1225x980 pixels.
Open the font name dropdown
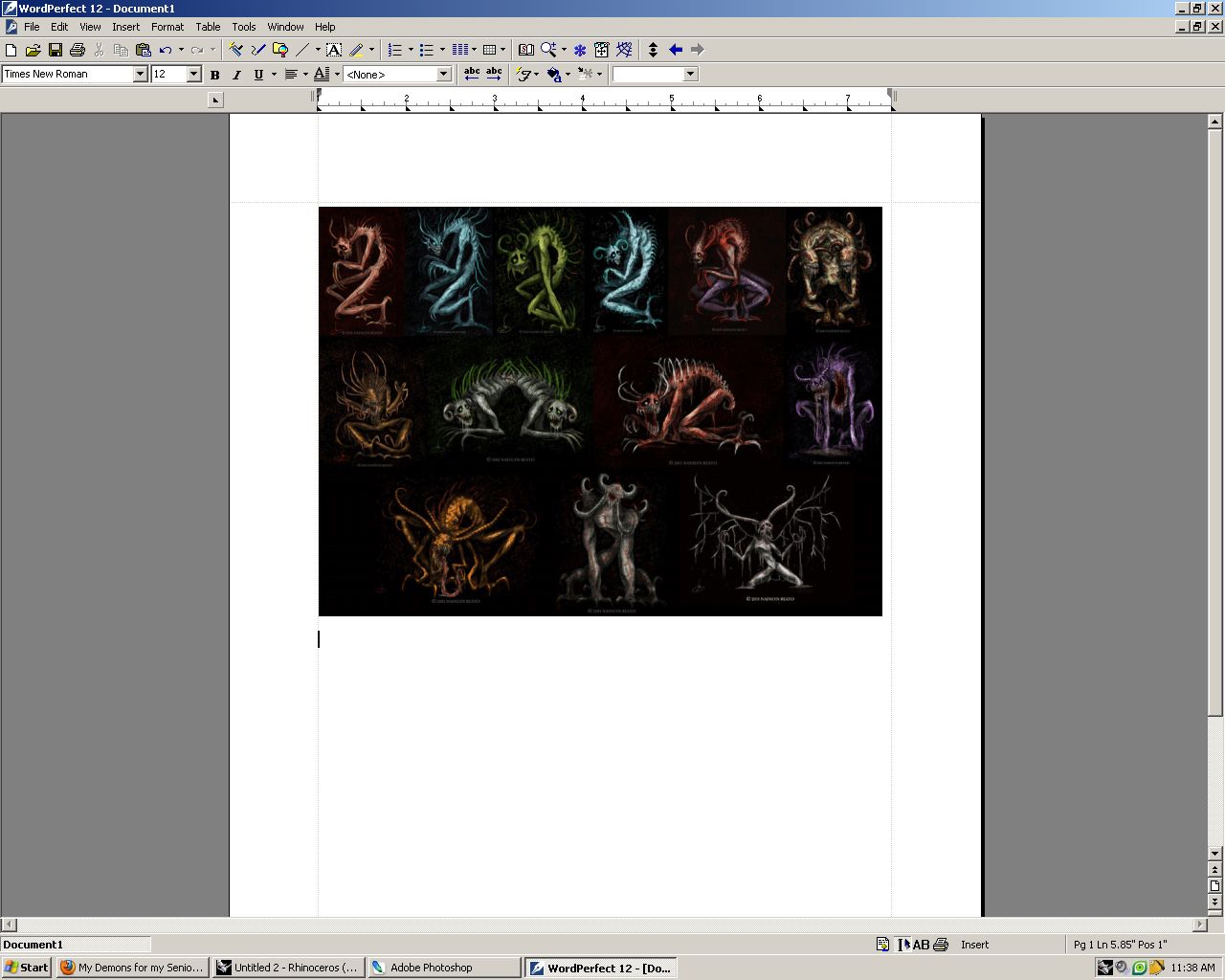[x=140, y=74]
